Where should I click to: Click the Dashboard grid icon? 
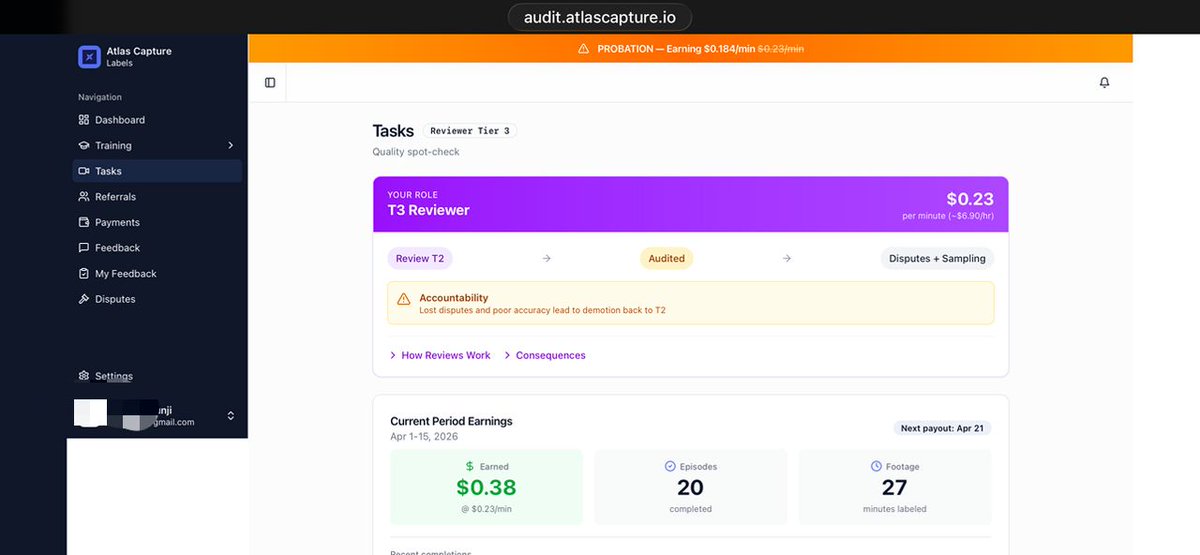(84, 120)
